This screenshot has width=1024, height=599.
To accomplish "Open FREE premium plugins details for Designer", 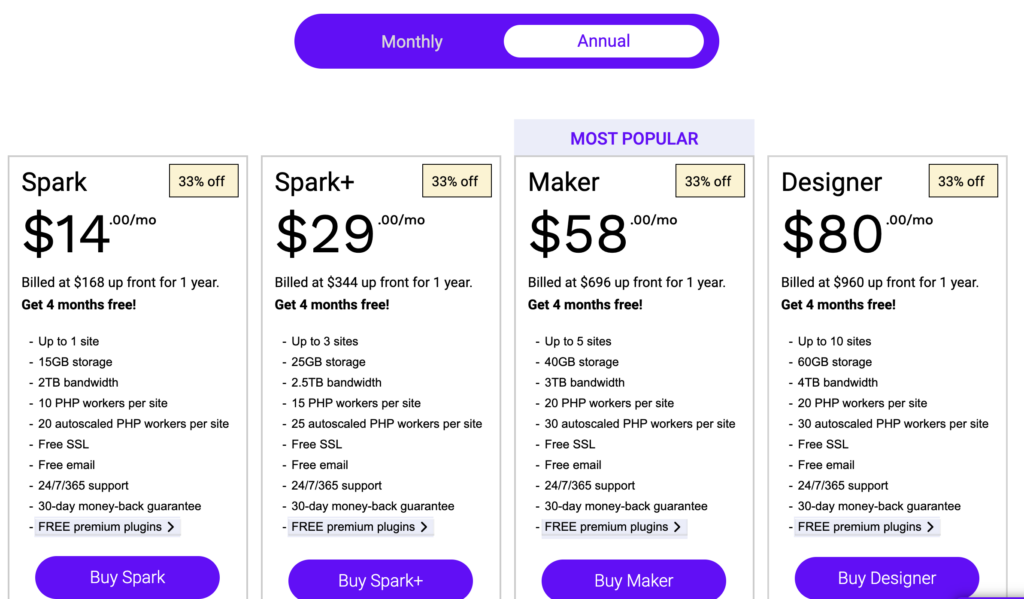I will [866, 526].
